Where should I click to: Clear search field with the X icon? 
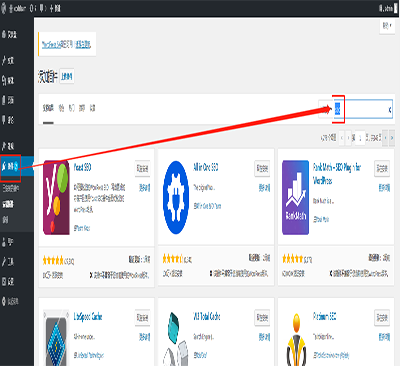pyautogui.click(x=390, y=110)
